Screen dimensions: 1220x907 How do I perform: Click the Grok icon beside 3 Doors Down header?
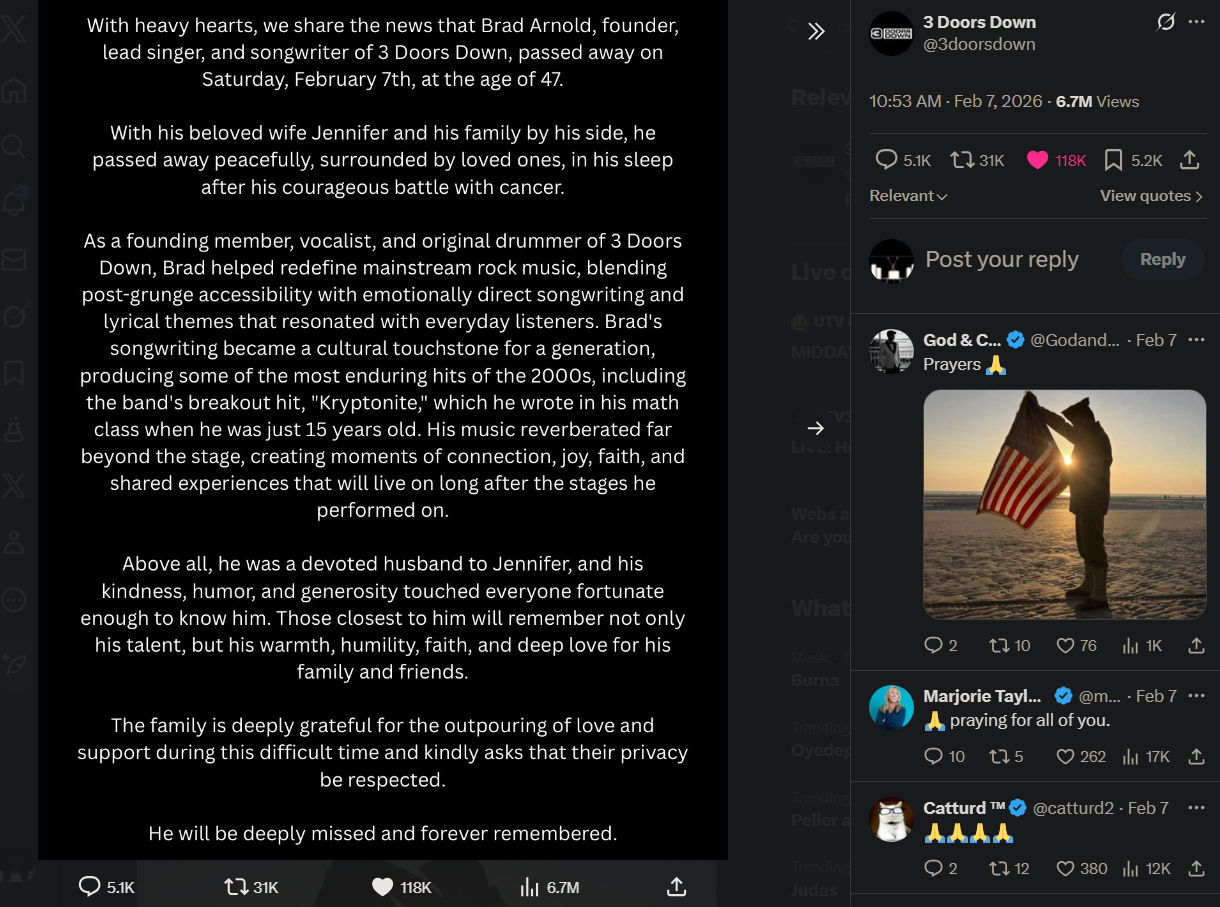(x=1165, y=22)
